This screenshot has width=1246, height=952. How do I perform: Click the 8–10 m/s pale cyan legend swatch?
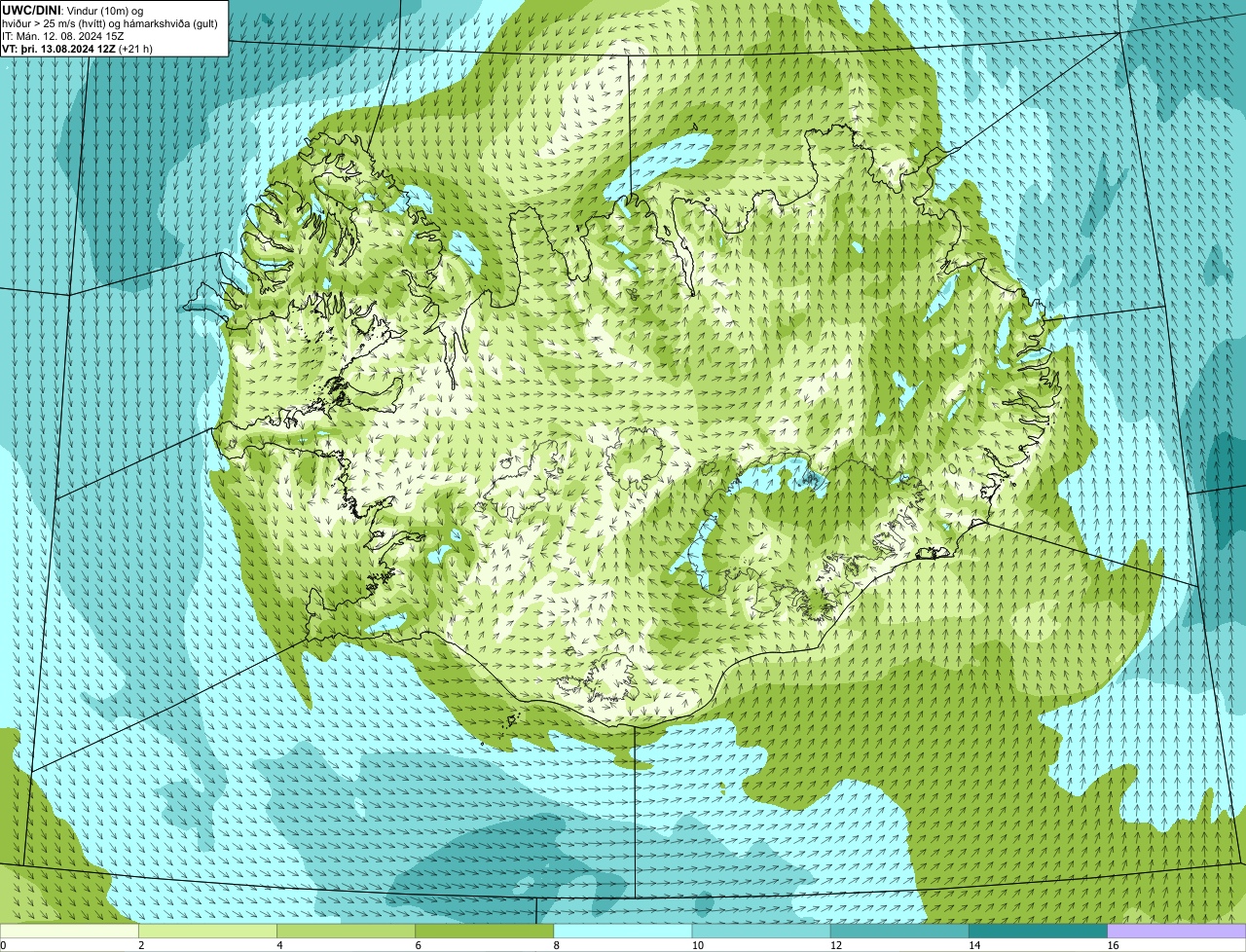623,932
